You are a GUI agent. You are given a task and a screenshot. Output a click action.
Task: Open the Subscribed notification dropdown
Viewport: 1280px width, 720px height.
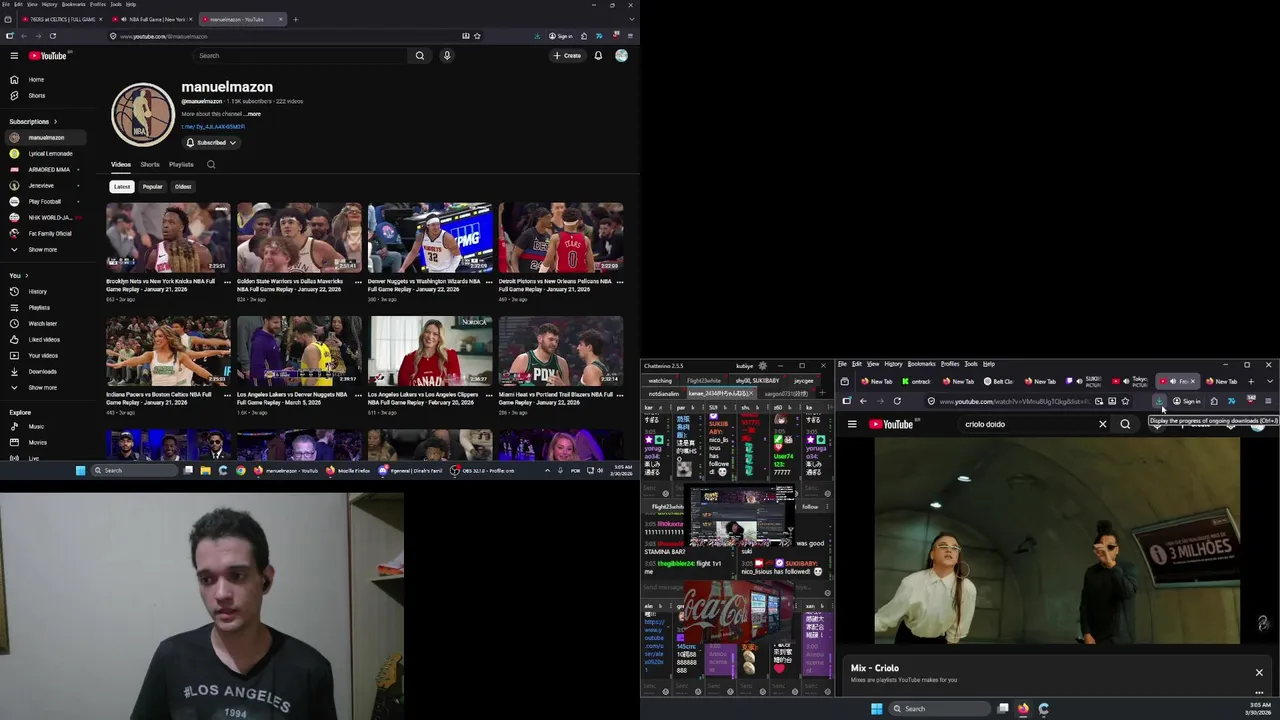(211, 143)
